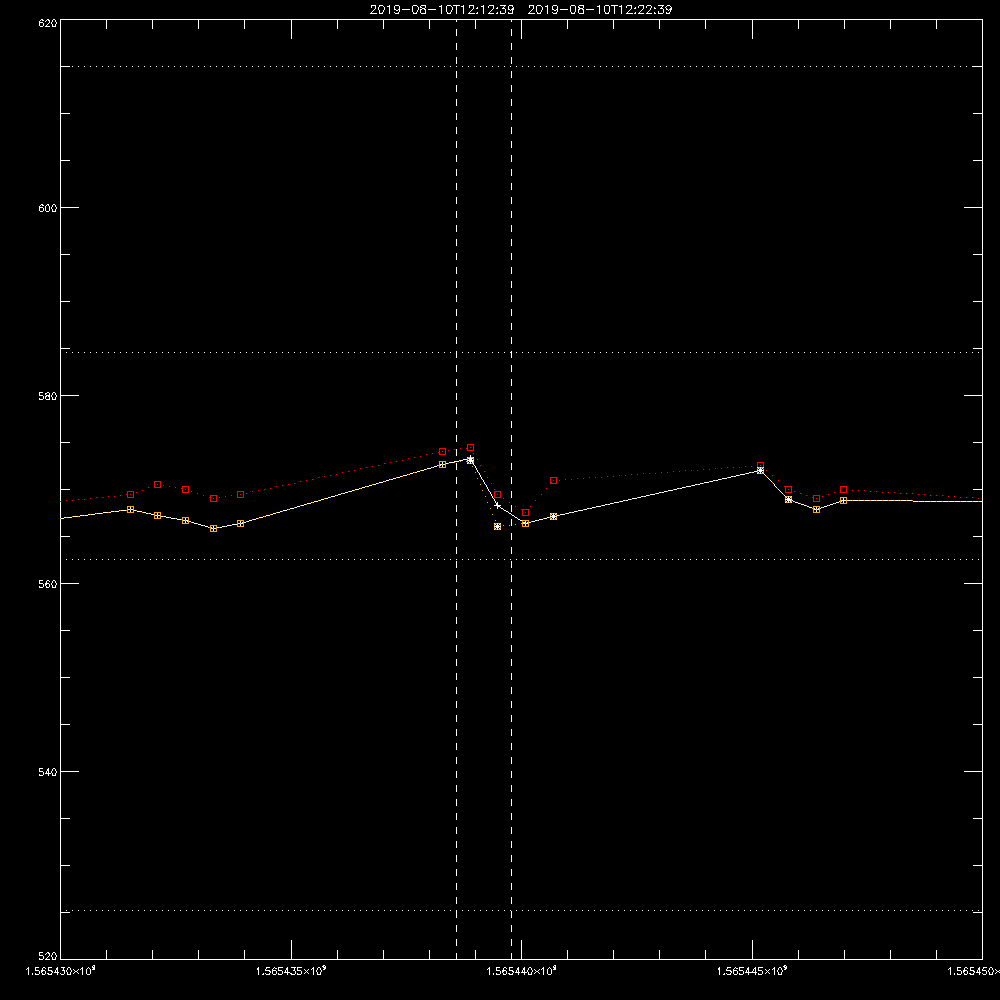Click the orange marker lying below the solid line

[x=497, y=527]
